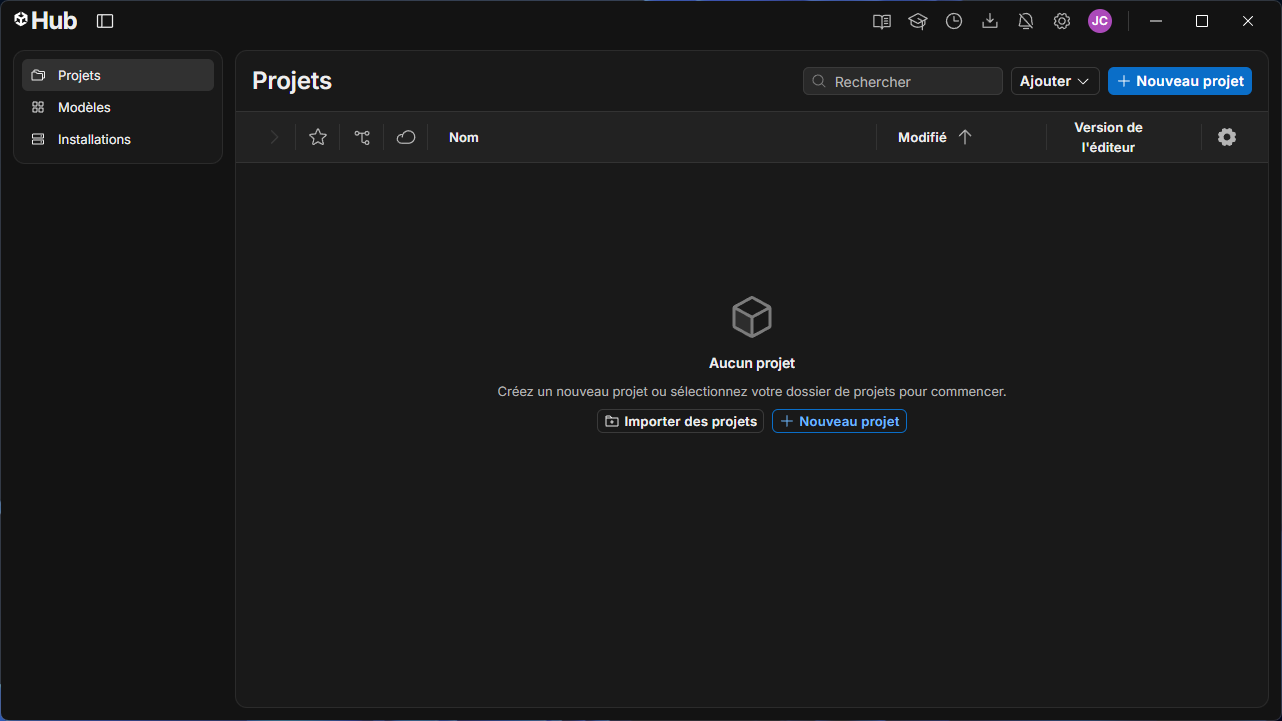Expand the chevron in the table header
This screenshot has height=721, width=1282.
[x=274, y=137]
